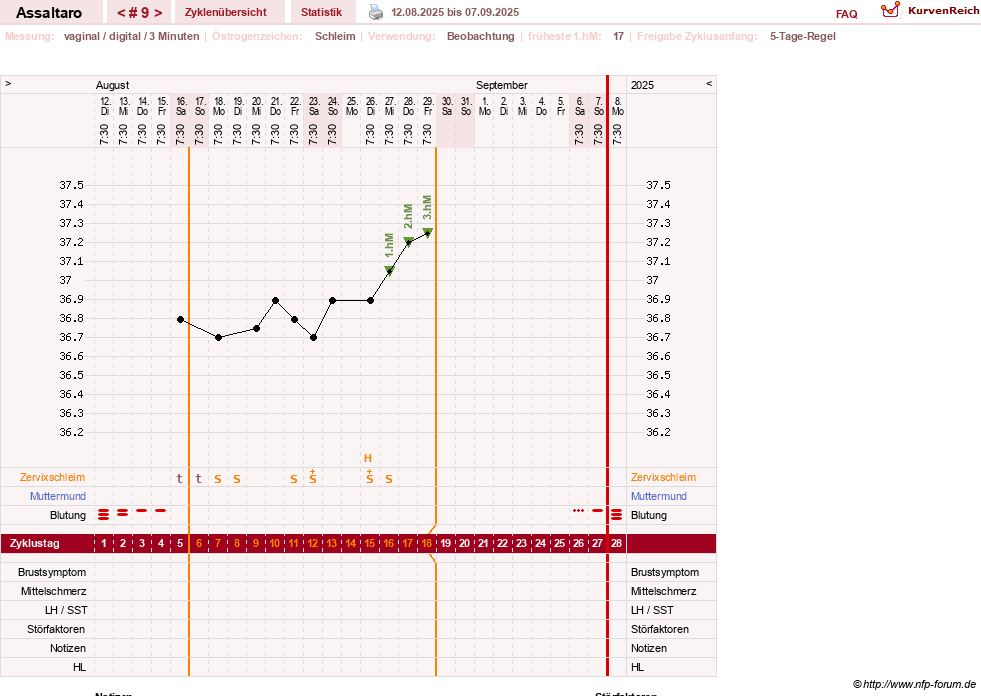Image resolution: width=981 pixels, height=696 pixels.
Task: Click the 'vaginal / digital / 3 Minuten' value
Action: click(x=131, y=36)
